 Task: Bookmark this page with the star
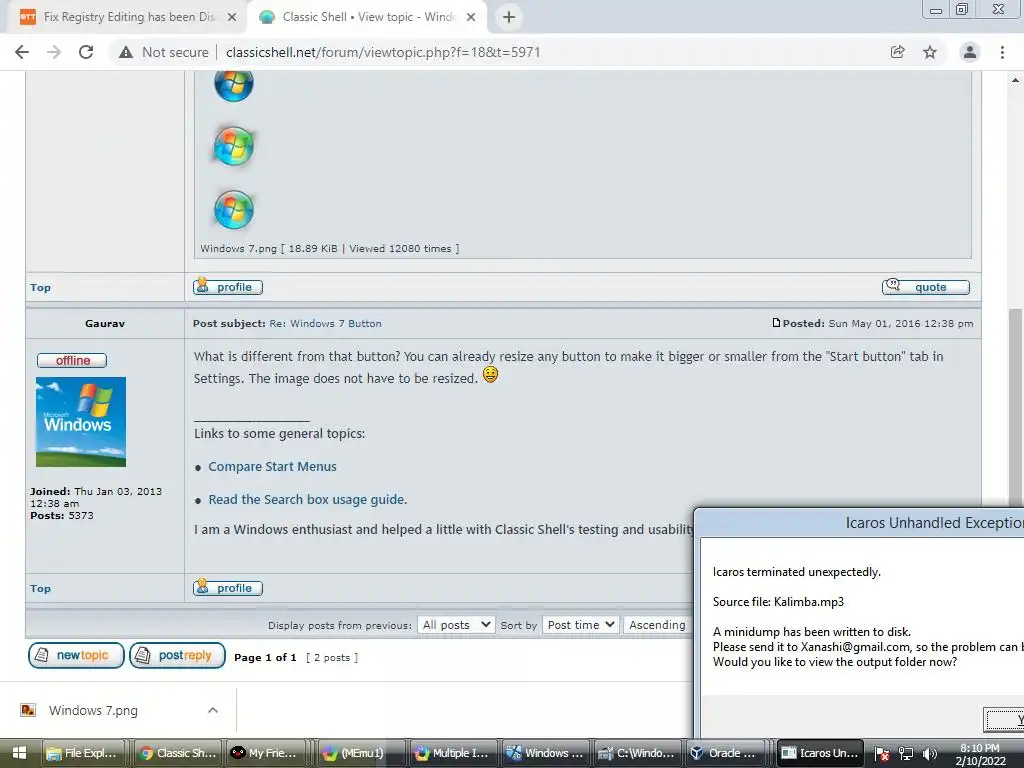pyautogui.click(x=930, y=52)
